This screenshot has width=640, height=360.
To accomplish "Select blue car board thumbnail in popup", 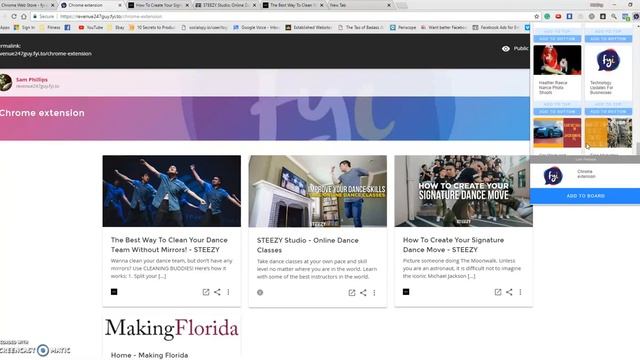I will [557, 133].
